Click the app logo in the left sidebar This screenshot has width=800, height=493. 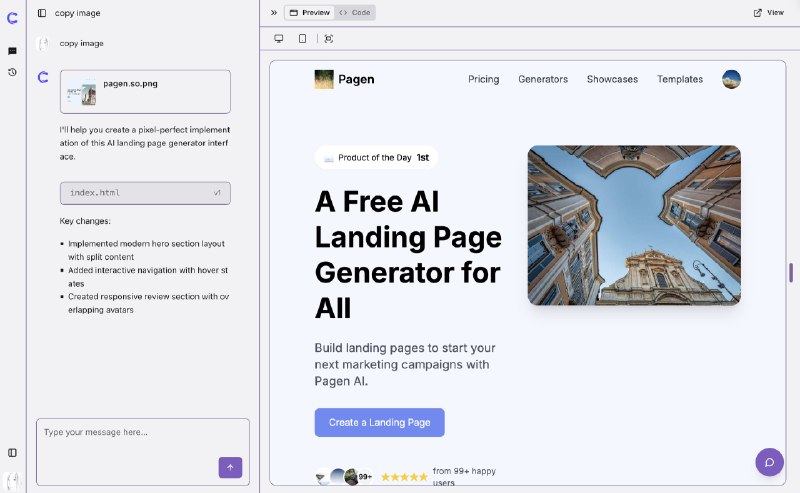[x=12, y=18]
